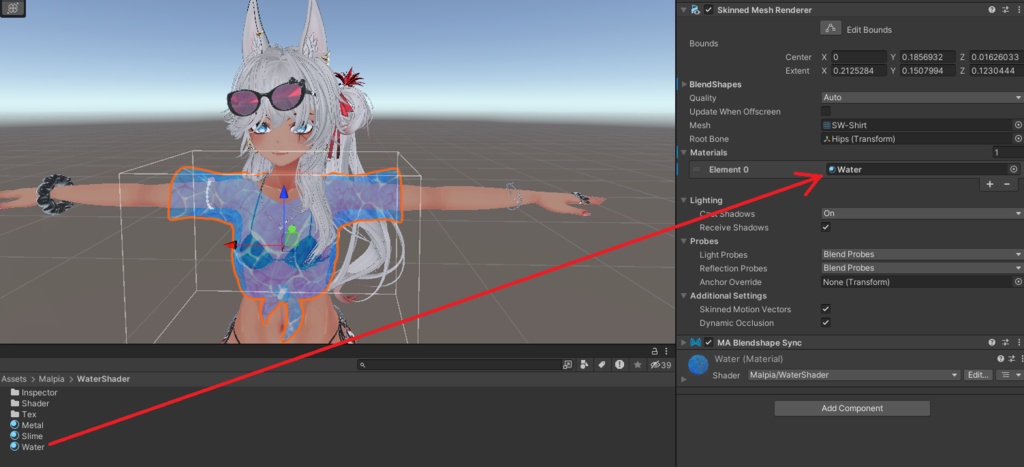Click the Water material preview sphere
The image size is (1024, 467).
[x=699, y=364]
